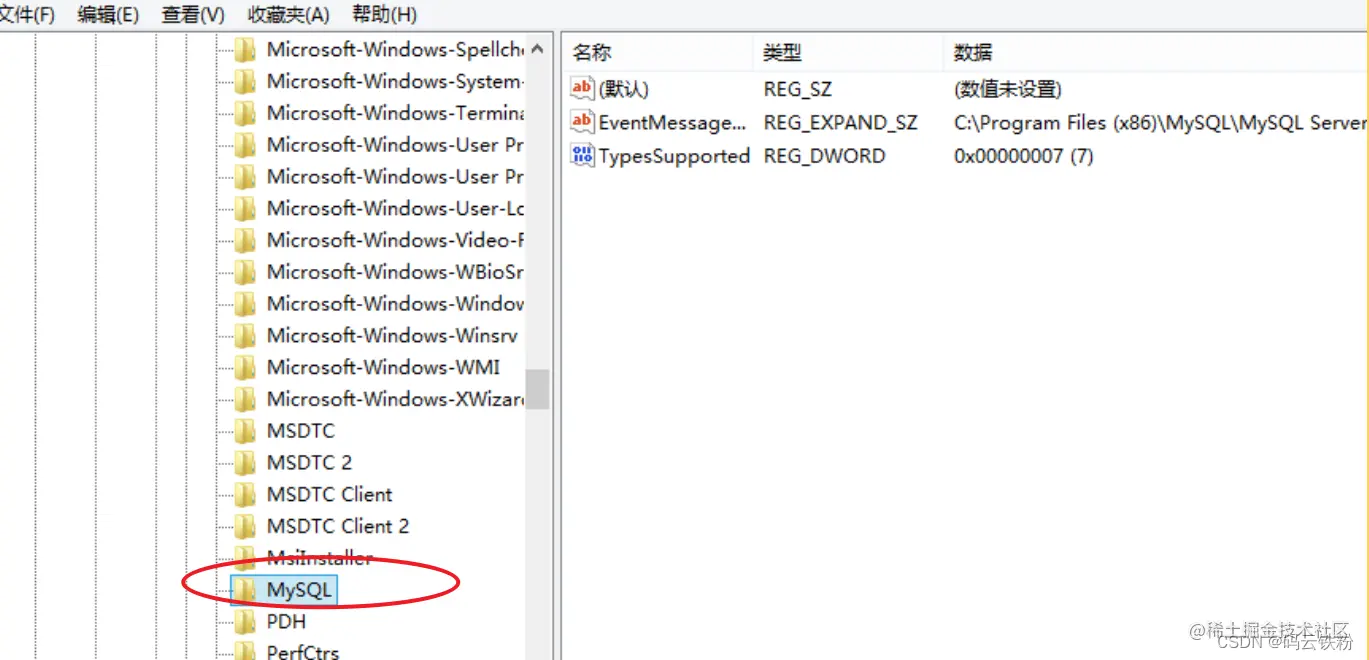1369x660 pixels.
Task: Open the 文件(F) menu
Action: click(27, 14)
